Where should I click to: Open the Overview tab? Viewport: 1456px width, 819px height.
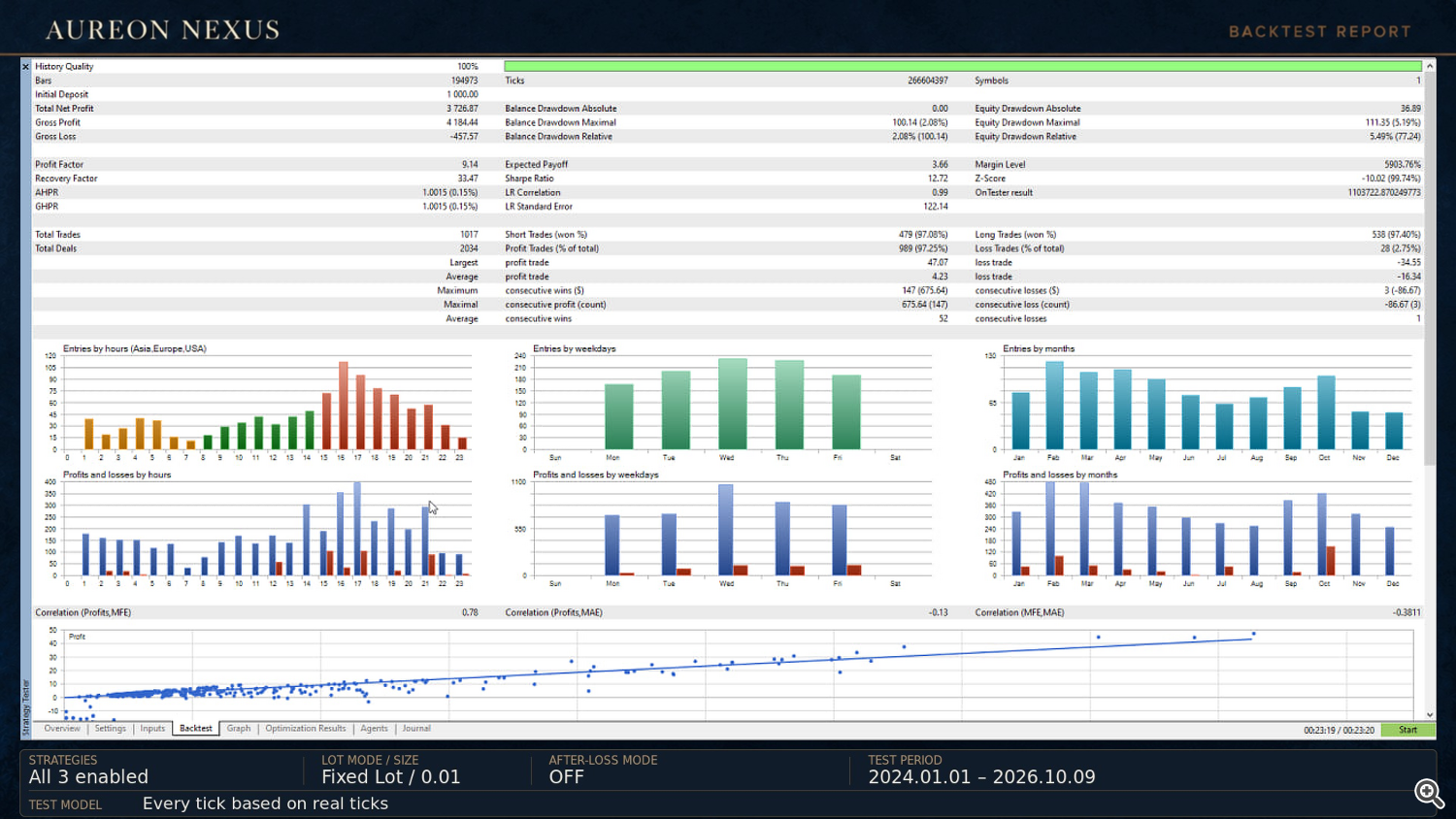pyautogui.click(x=62, y=729)
